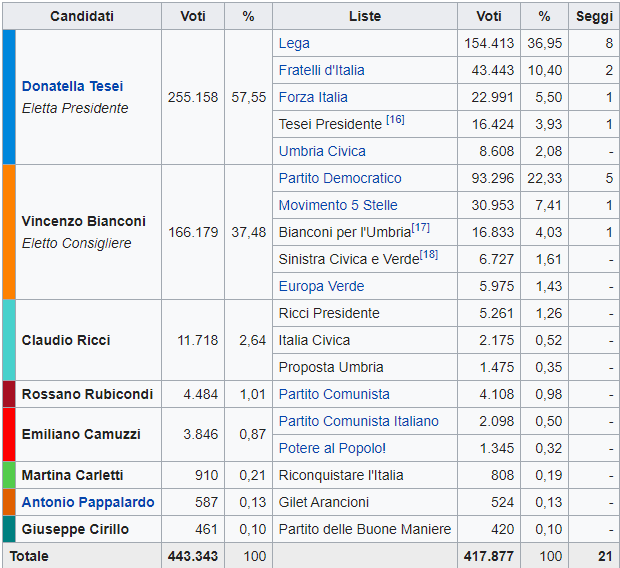Select Lega's vote count 154.413
620x568 pixels.
(x=489, y=44)
